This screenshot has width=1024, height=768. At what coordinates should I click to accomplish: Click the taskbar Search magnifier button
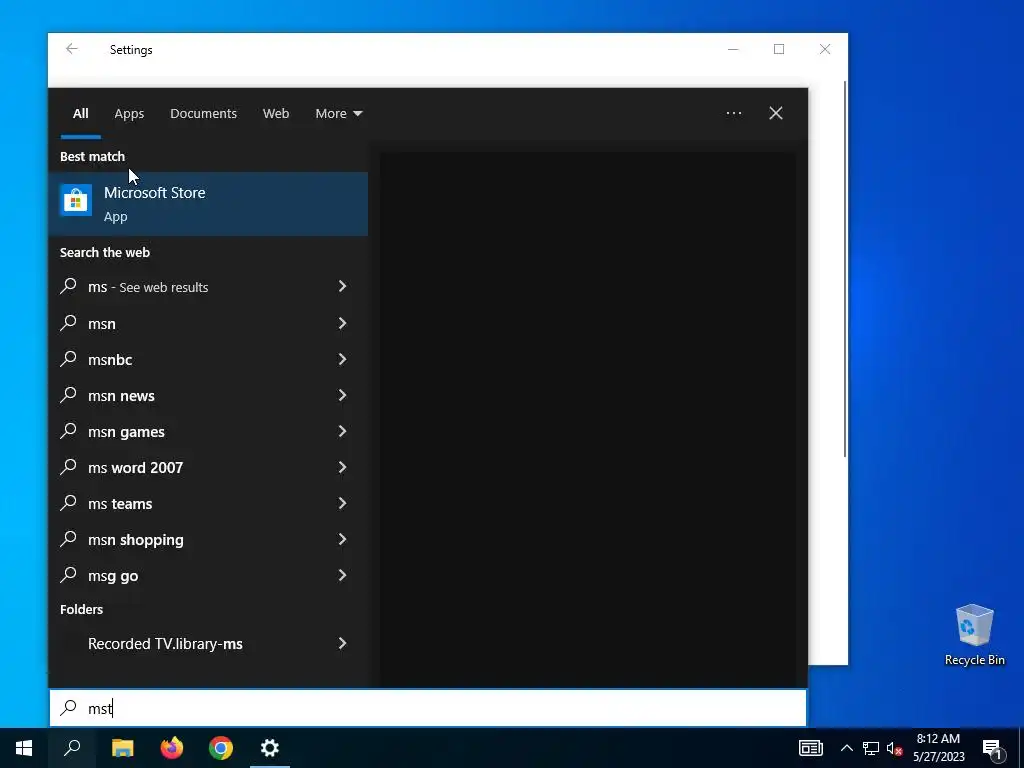[x=72, y=748]
